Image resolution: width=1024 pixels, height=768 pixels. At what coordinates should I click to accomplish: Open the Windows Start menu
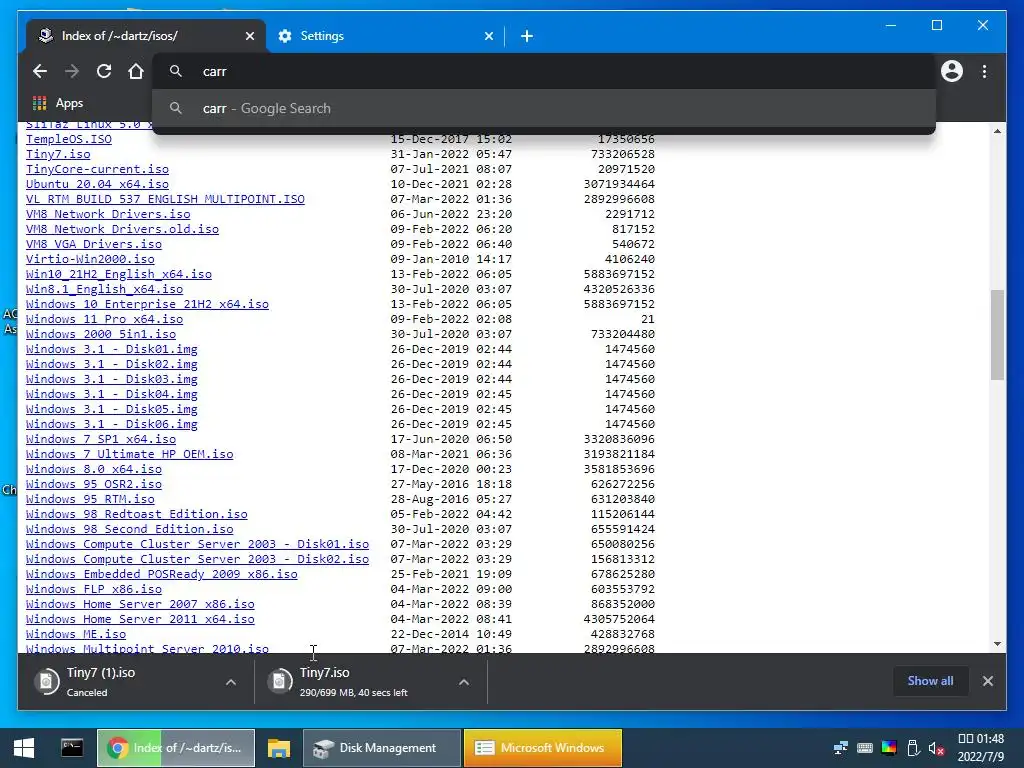point(24,748)
